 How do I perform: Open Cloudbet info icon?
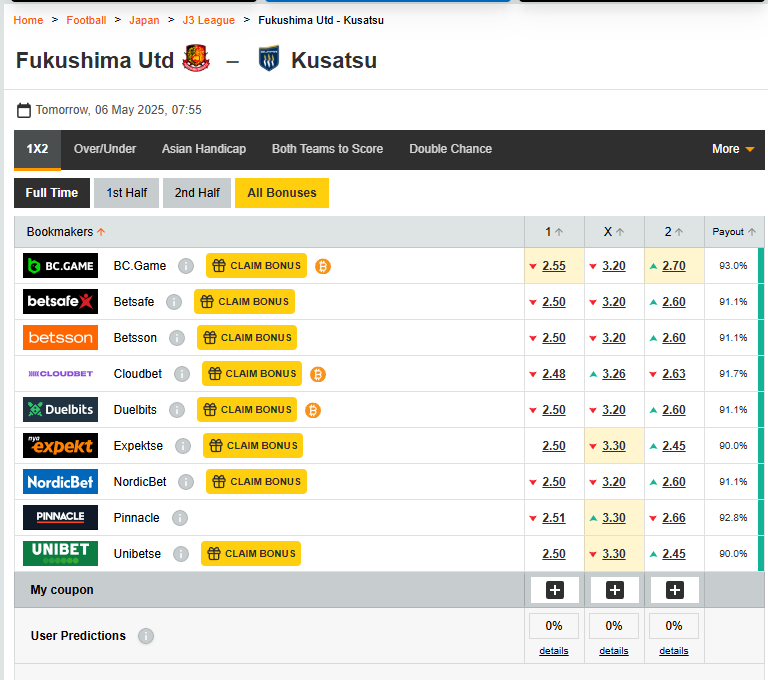coord(182,374)
